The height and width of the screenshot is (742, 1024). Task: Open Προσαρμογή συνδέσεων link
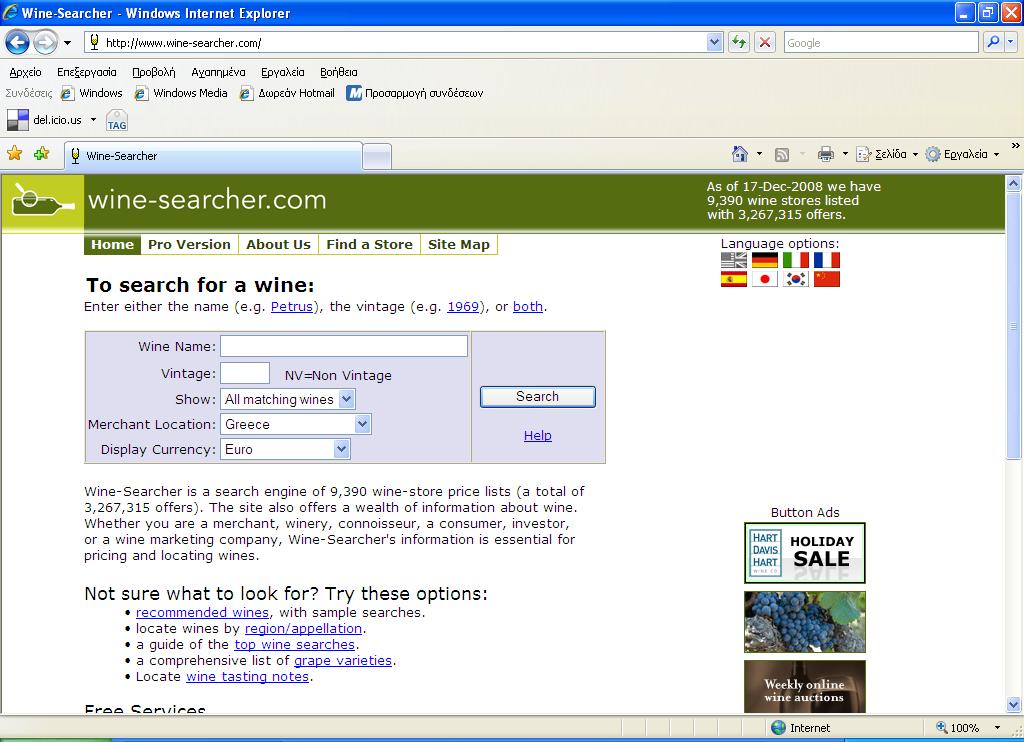tap(415, 93)
